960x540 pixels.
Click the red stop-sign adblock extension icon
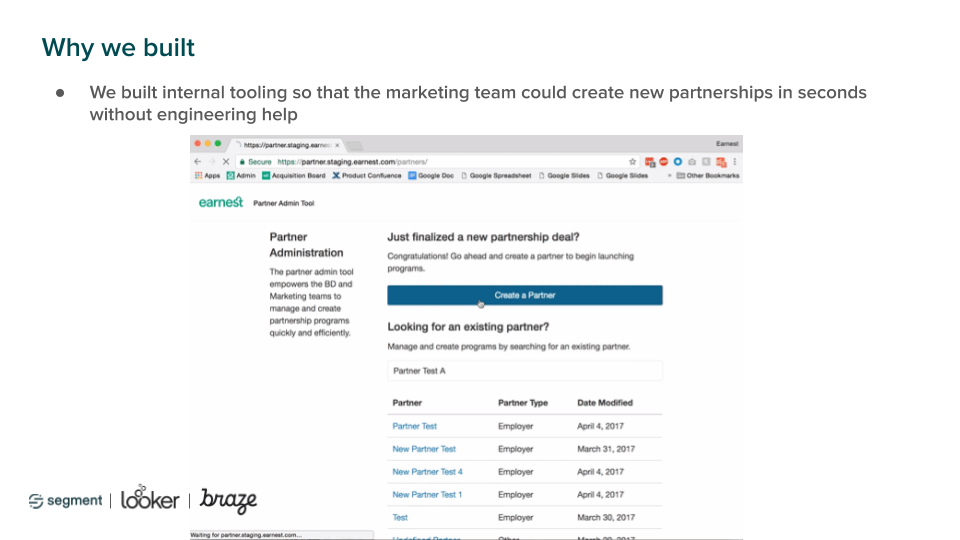tap(664, 162)
